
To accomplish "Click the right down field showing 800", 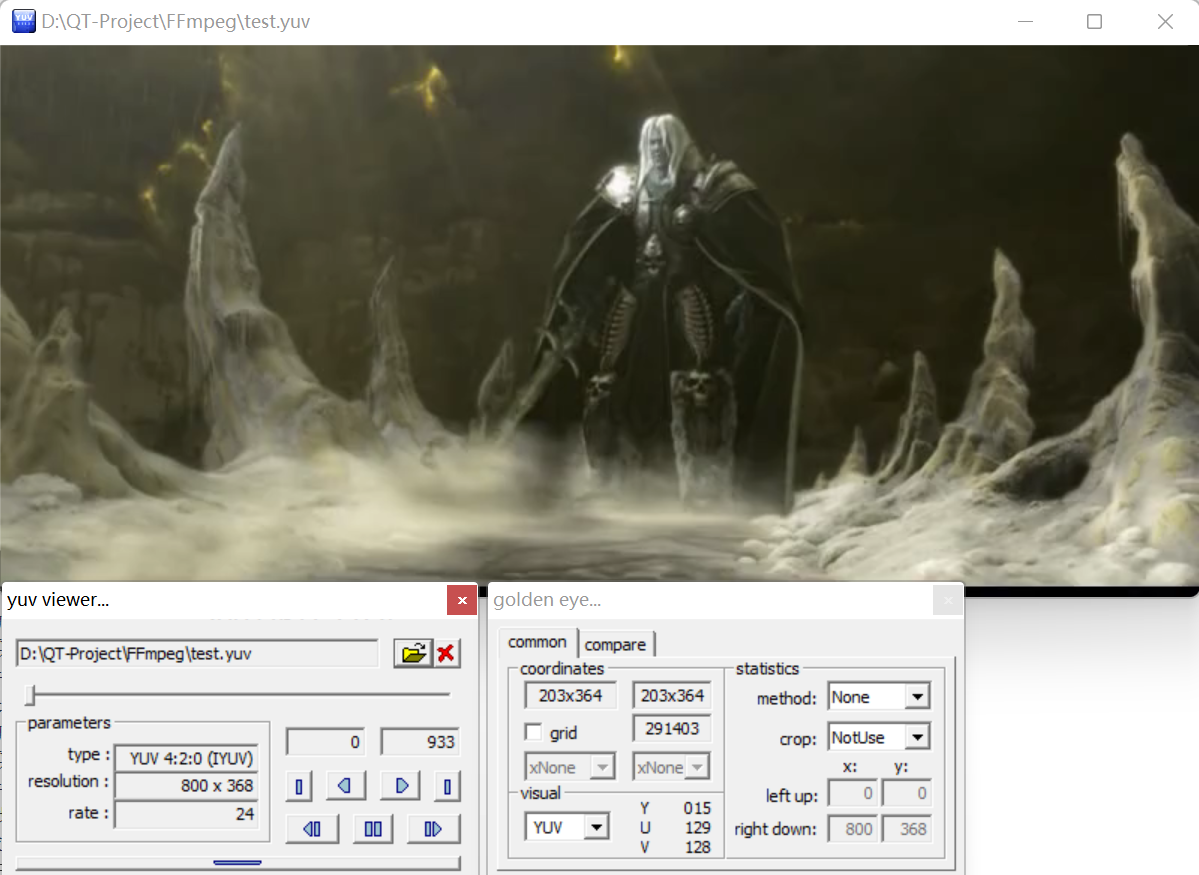I will (853, 829).
